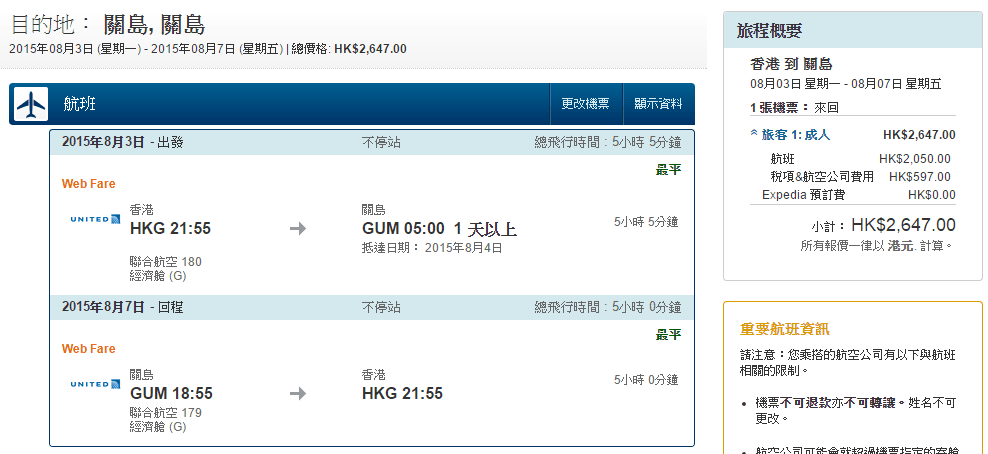
Task: Click the airplane icon beside 航班
Action: (x=32, y=104)
